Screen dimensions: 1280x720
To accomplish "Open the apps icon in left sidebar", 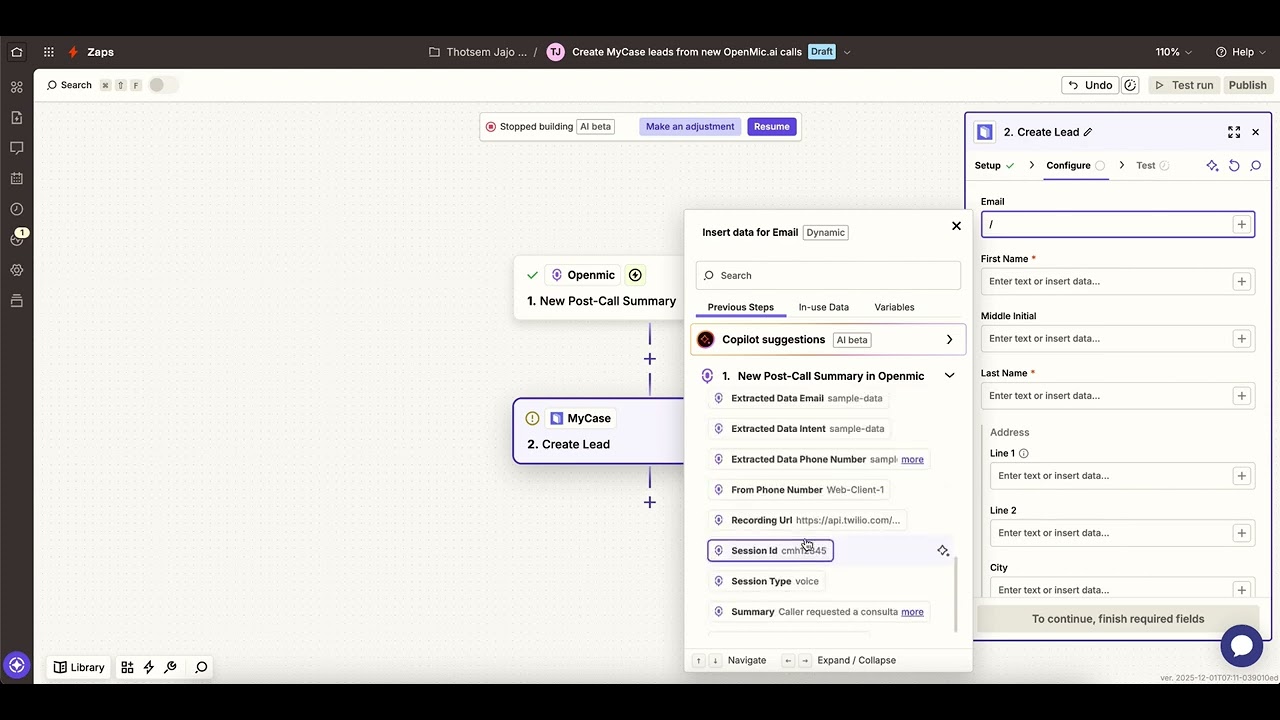I will tap(17, 88).
